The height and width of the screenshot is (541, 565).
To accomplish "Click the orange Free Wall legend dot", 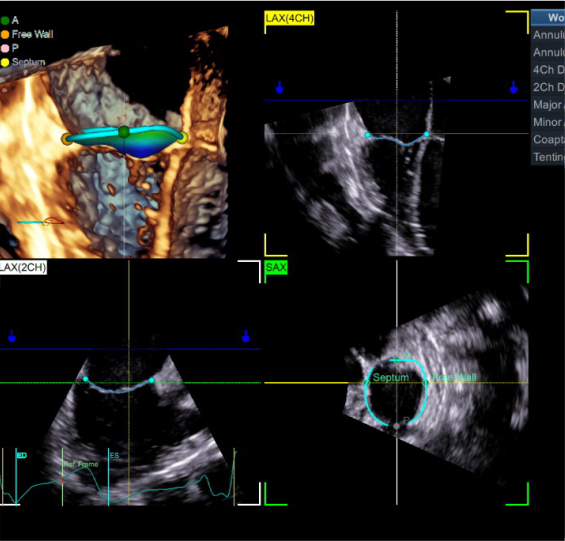I will click(x=5, y=35).
